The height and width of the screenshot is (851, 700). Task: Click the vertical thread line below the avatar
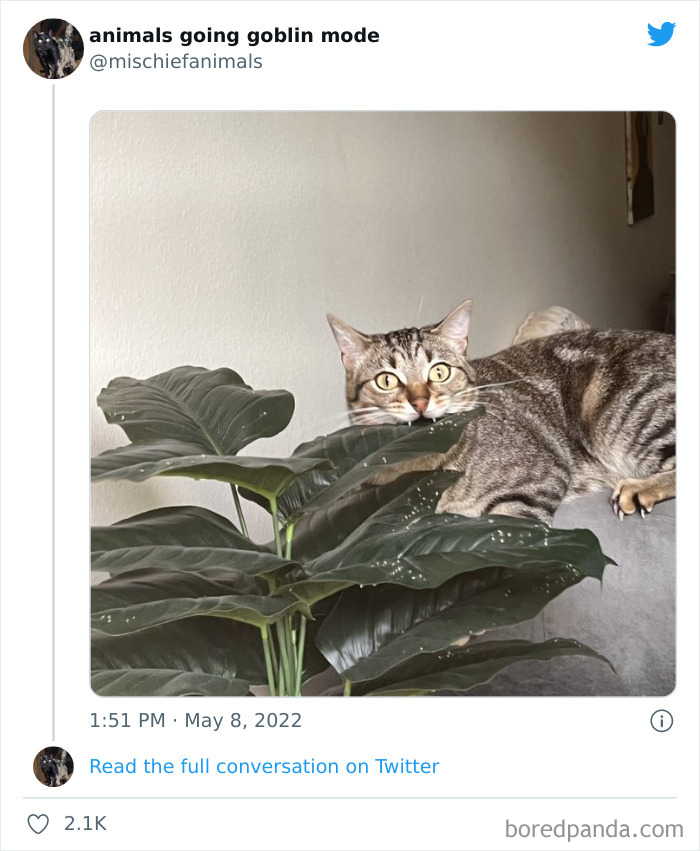click(x=53, y=400)
